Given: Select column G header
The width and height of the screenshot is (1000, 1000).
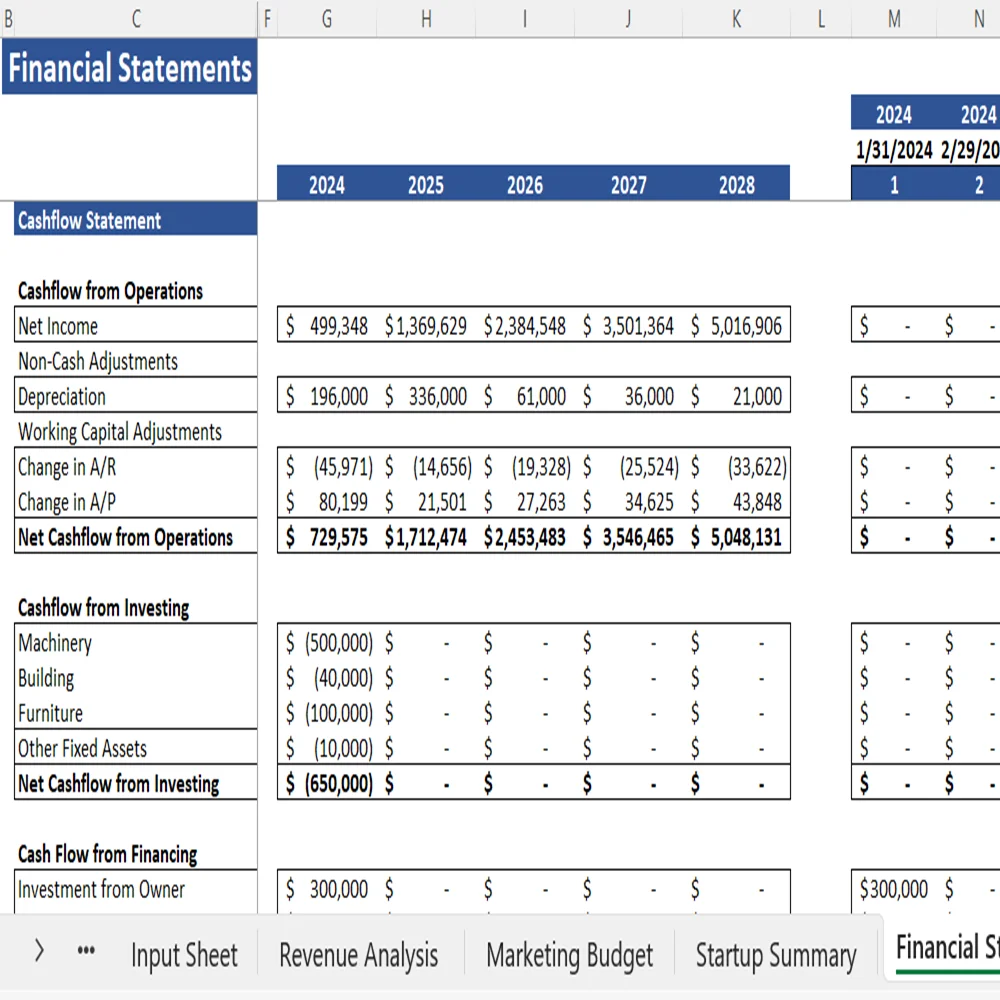Looking at the screenshot, I should (326, 17).
